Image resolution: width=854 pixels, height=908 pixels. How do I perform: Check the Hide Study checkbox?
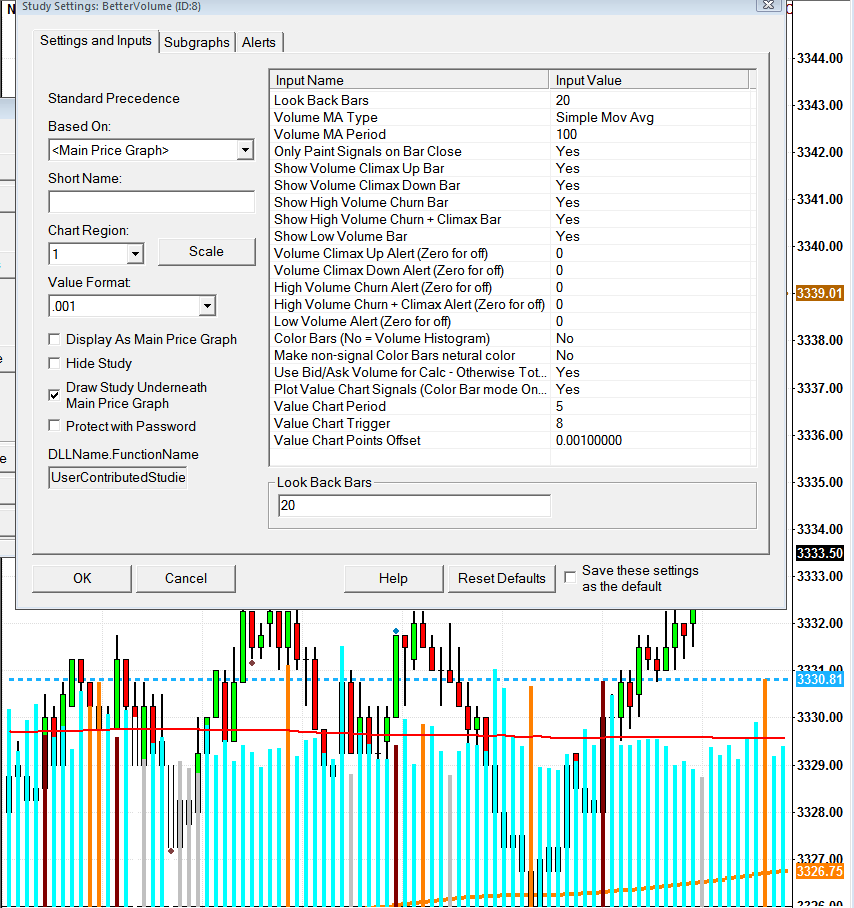(55, 363)
